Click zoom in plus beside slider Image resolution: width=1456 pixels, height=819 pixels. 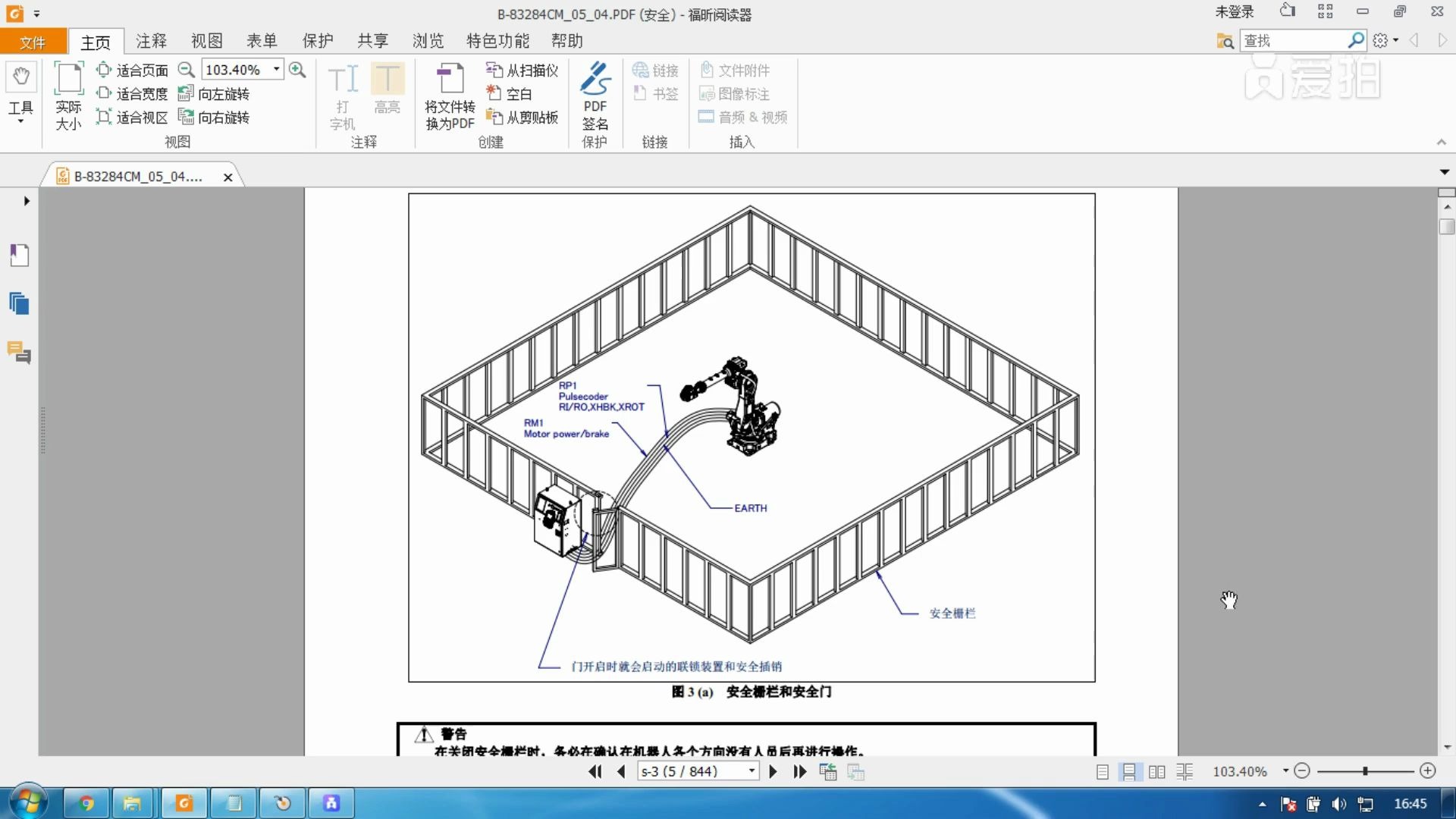(x=1428, y=771)
